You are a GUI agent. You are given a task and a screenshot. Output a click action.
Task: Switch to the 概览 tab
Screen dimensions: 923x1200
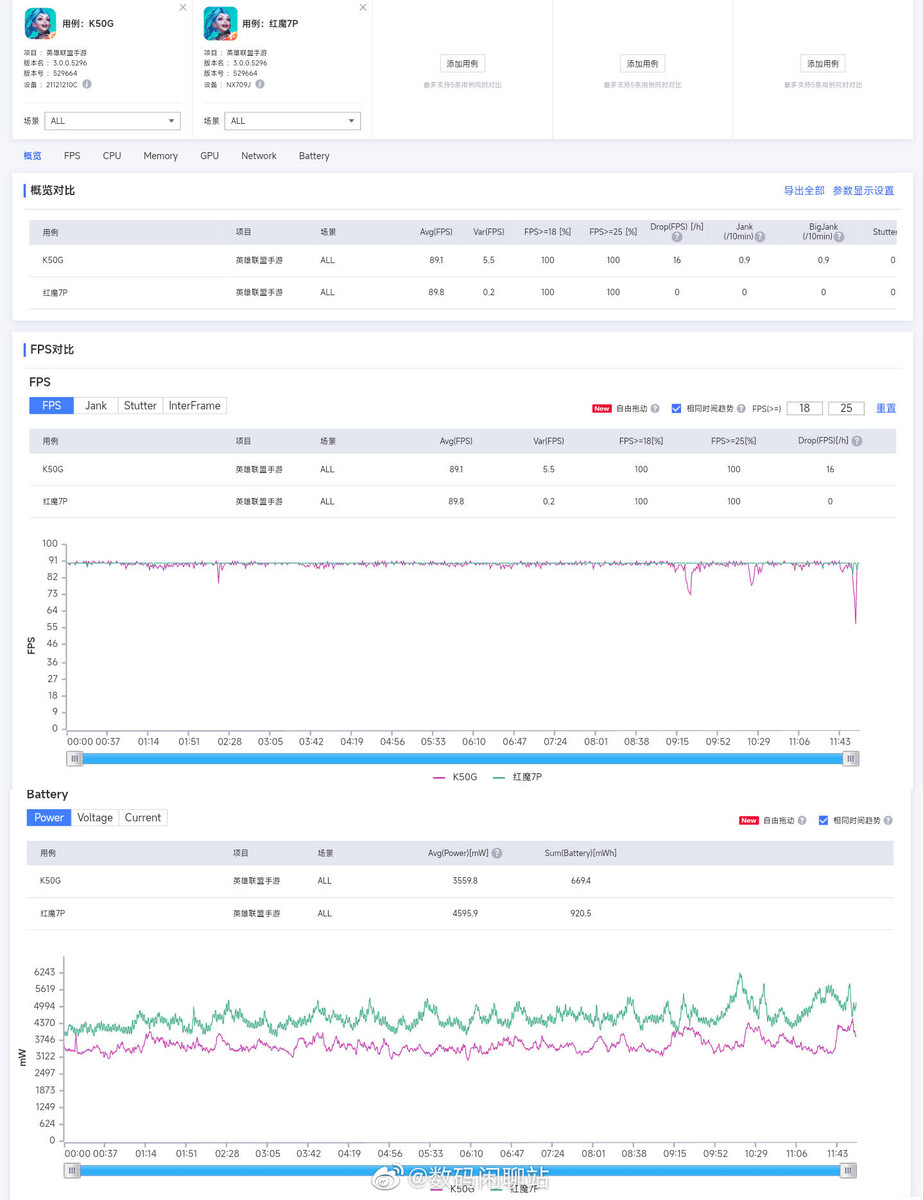coord(32,156)
